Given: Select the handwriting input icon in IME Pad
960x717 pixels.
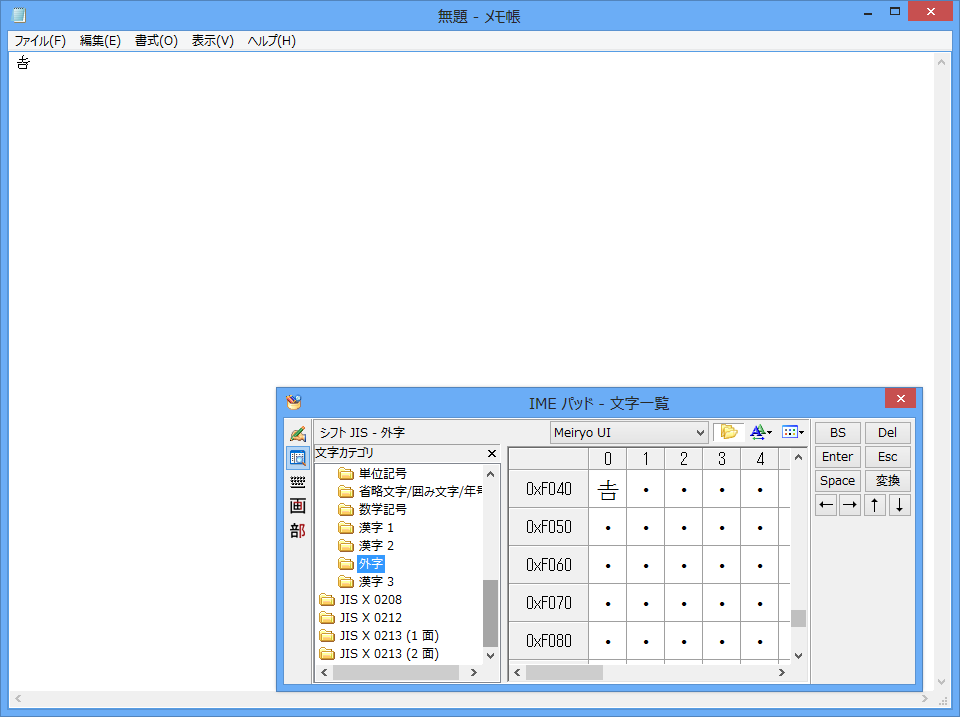Looking at the screenshot, I should (297, 434).
